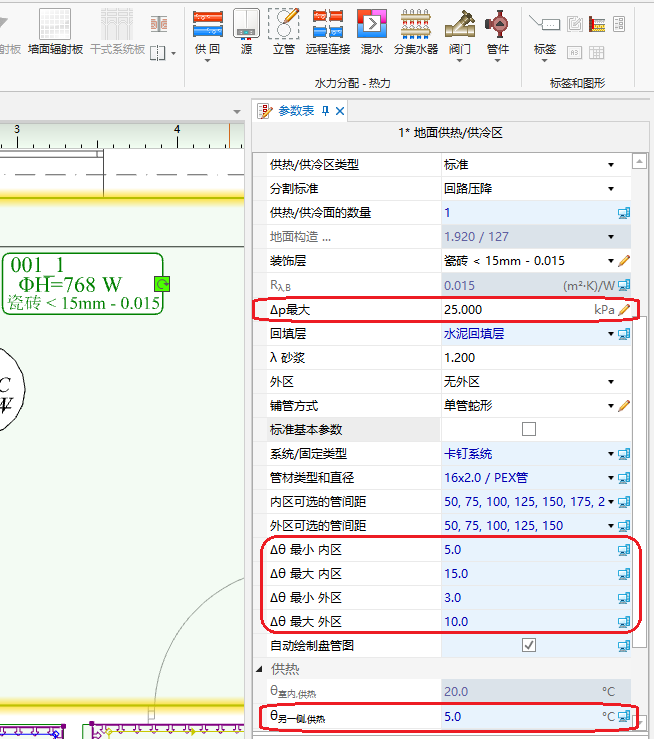This screenshot has height=739, width=654.
Task: Switch to the 参数表 tab
Action: click(295, 111)
